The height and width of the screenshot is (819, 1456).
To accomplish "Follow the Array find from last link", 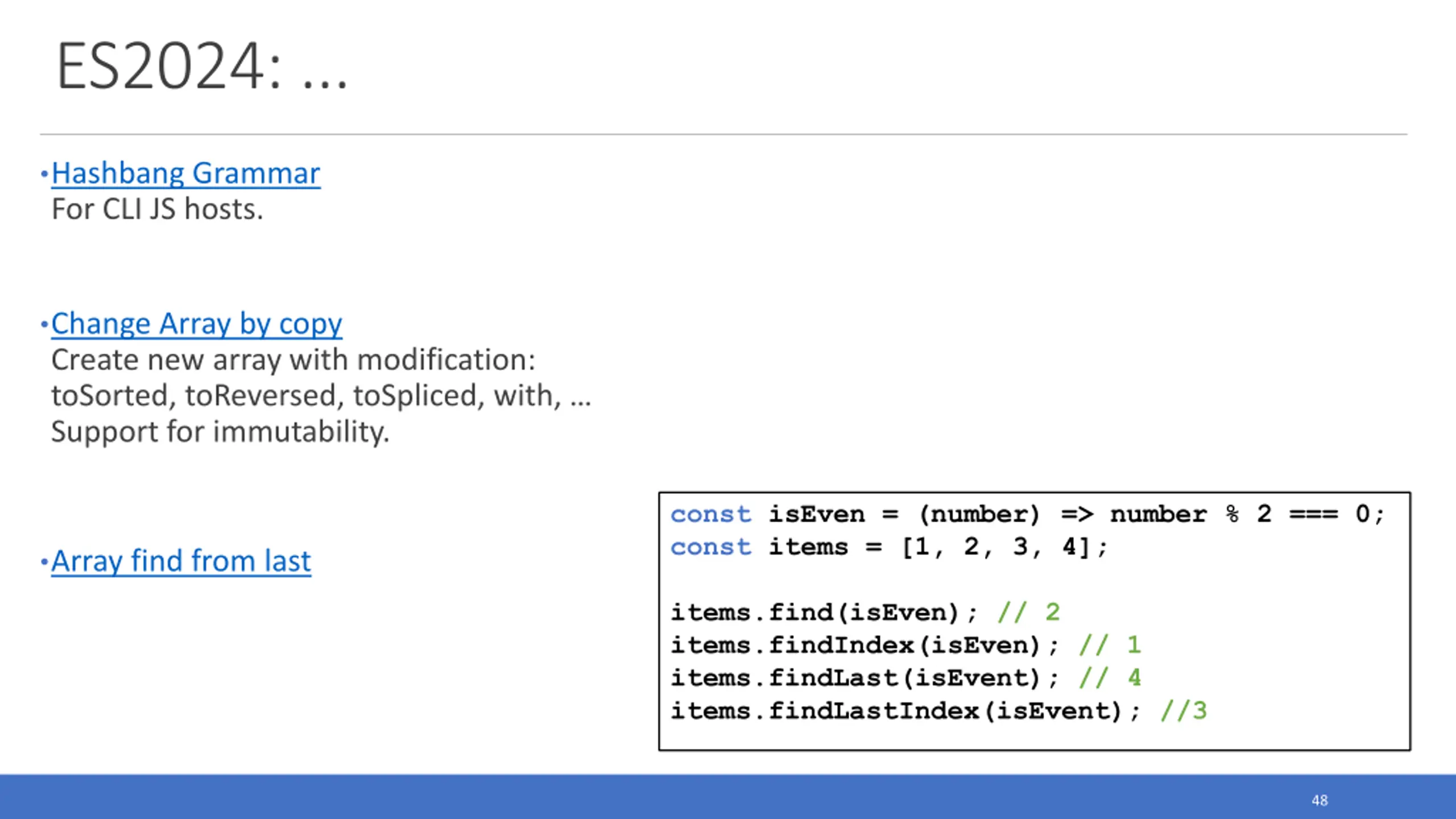I will (181, 561).
